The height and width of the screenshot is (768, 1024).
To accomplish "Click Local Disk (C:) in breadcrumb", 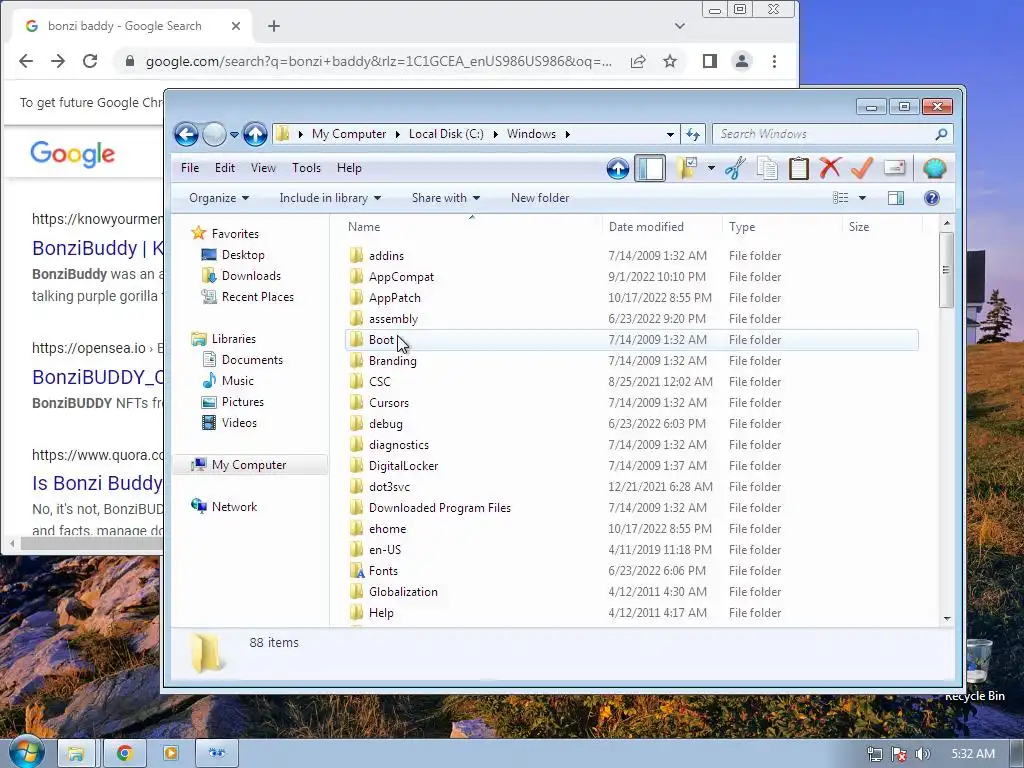I will [446, 134].
